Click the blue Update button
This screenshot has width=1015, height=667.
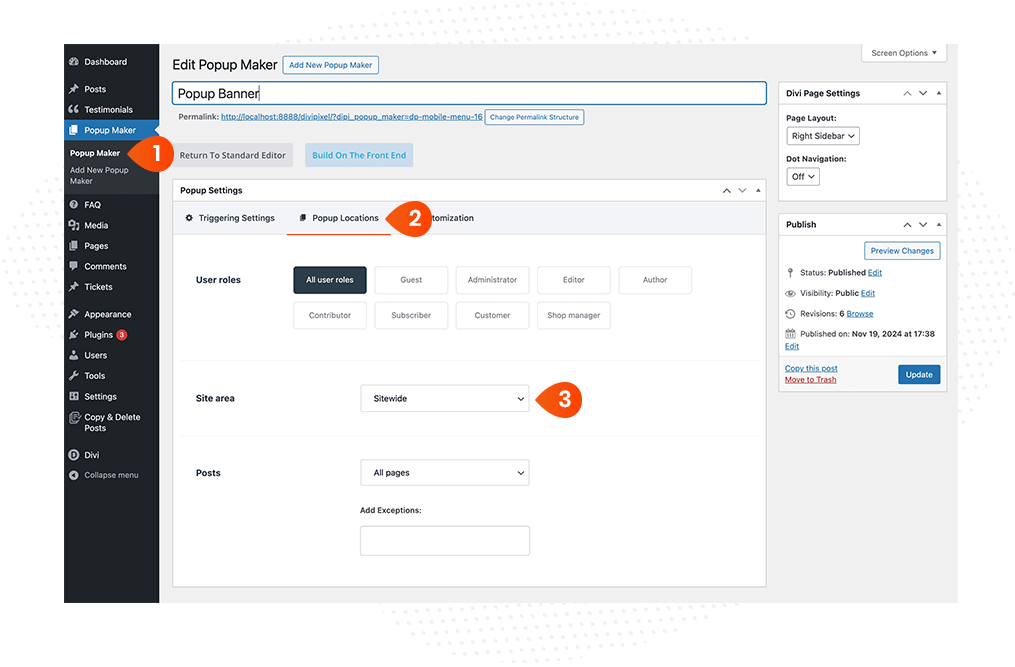click(919, 375)
